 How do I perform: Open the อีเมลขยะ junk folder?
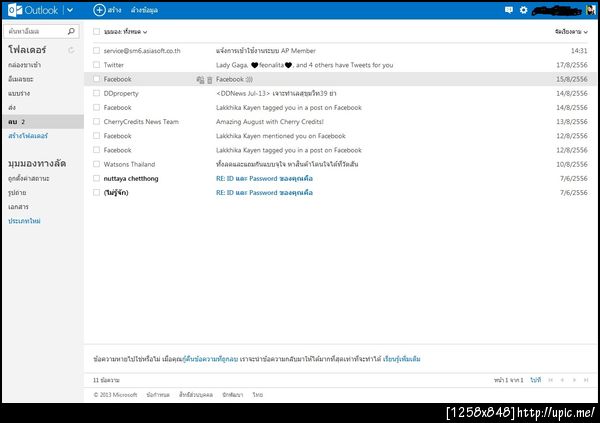(21, 79)
